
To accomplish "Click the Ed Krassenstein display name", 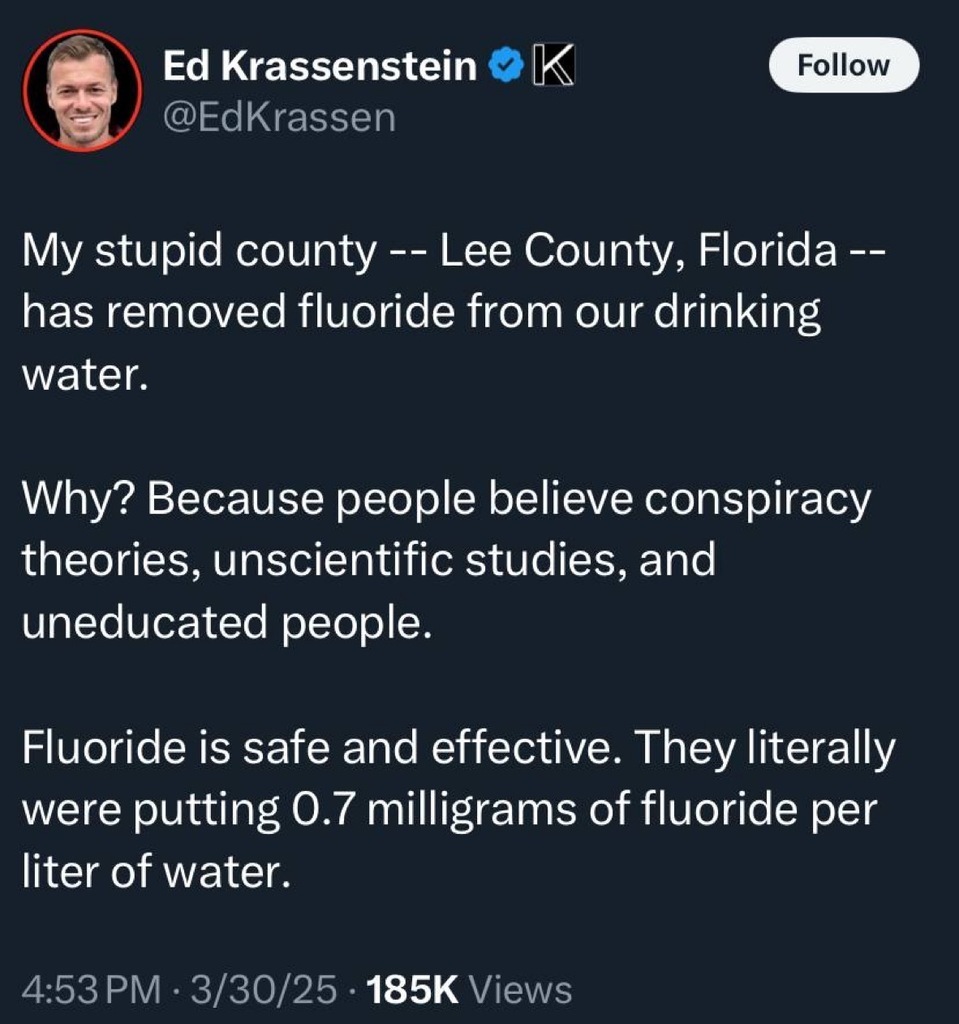I will 320,67.
